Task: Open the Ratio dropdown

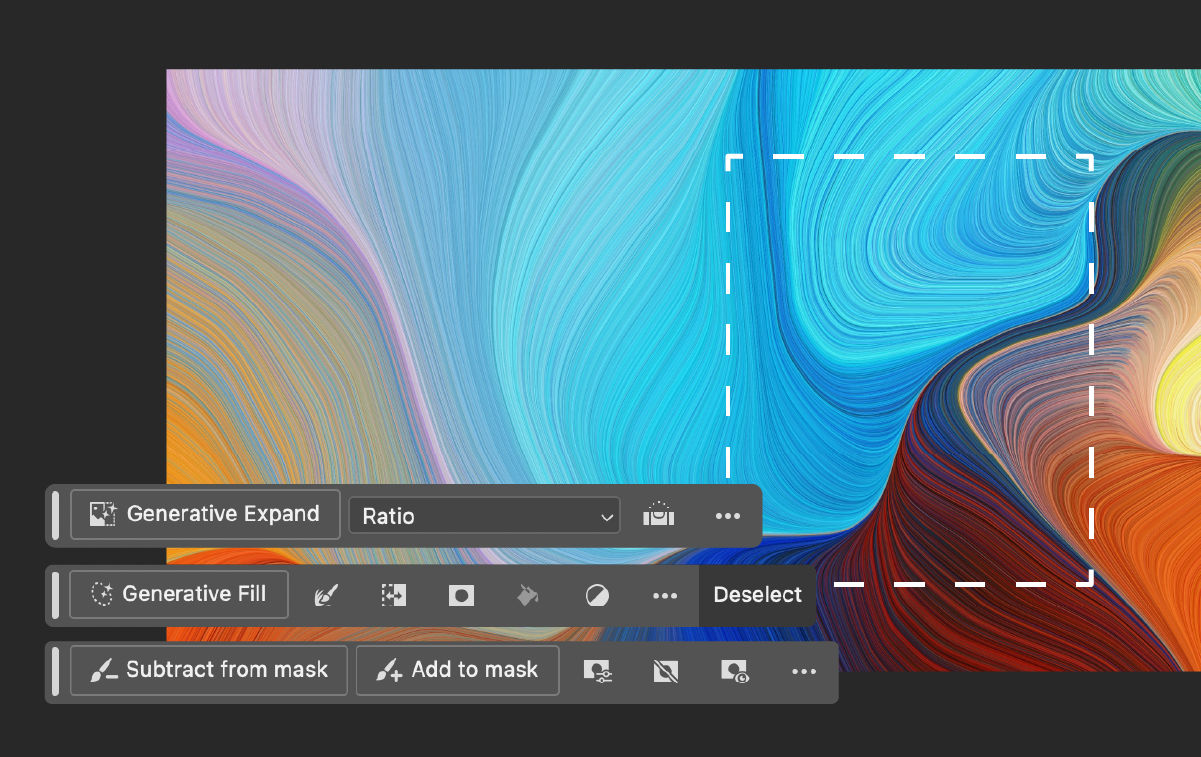Action: click(x=485, y=516)
